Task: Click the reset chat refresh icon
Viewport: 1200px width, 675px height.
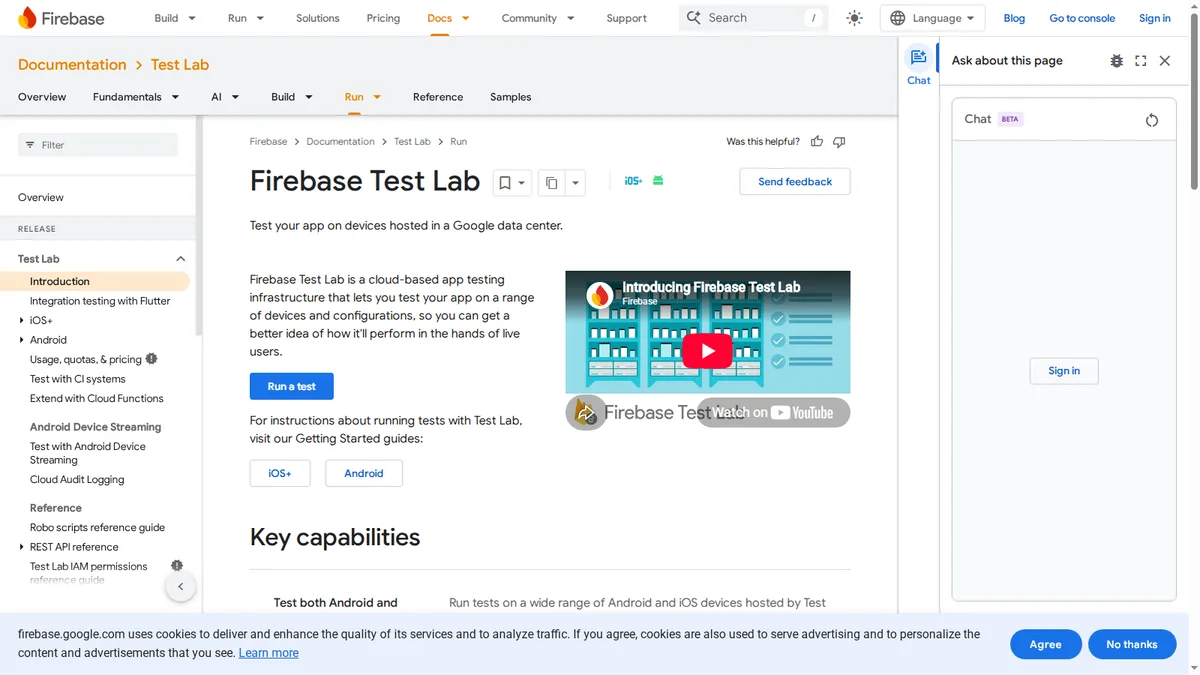Action: pyautogui.click(x=1152, y=120)
